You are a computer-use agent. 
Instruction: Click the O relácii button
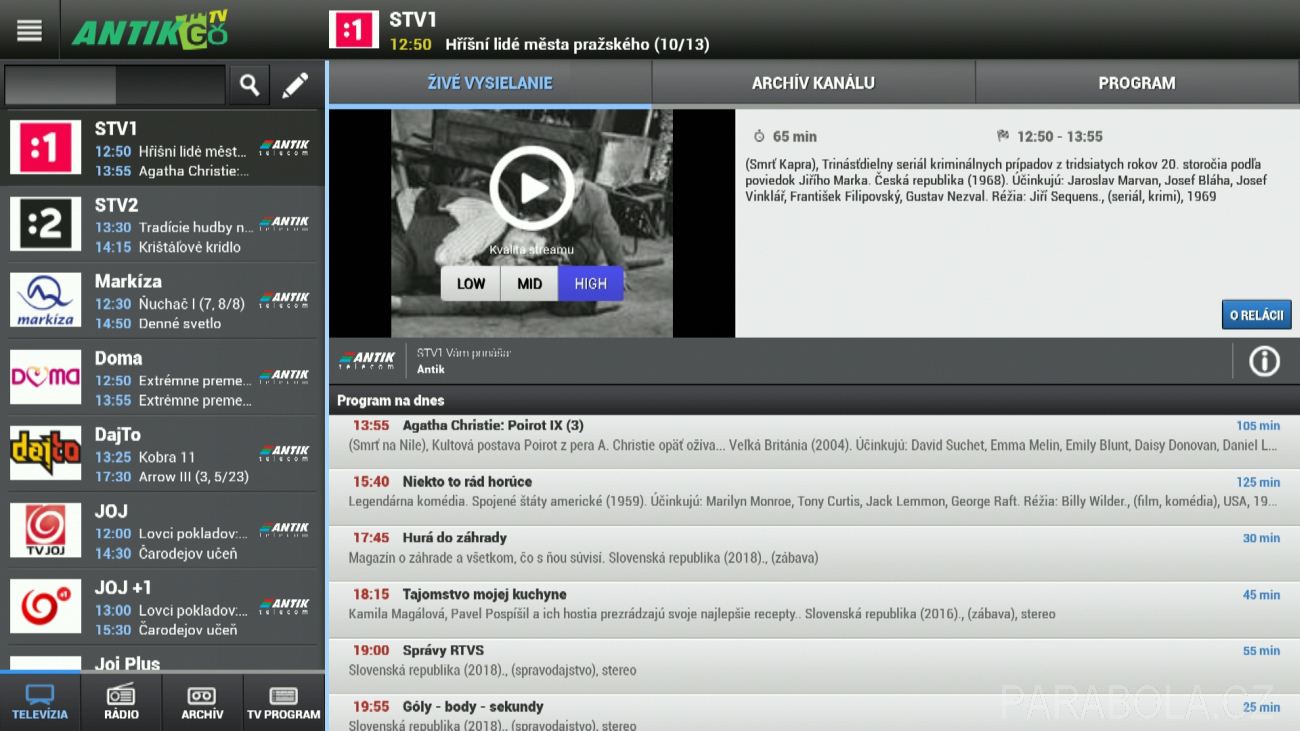point(1256,315)
